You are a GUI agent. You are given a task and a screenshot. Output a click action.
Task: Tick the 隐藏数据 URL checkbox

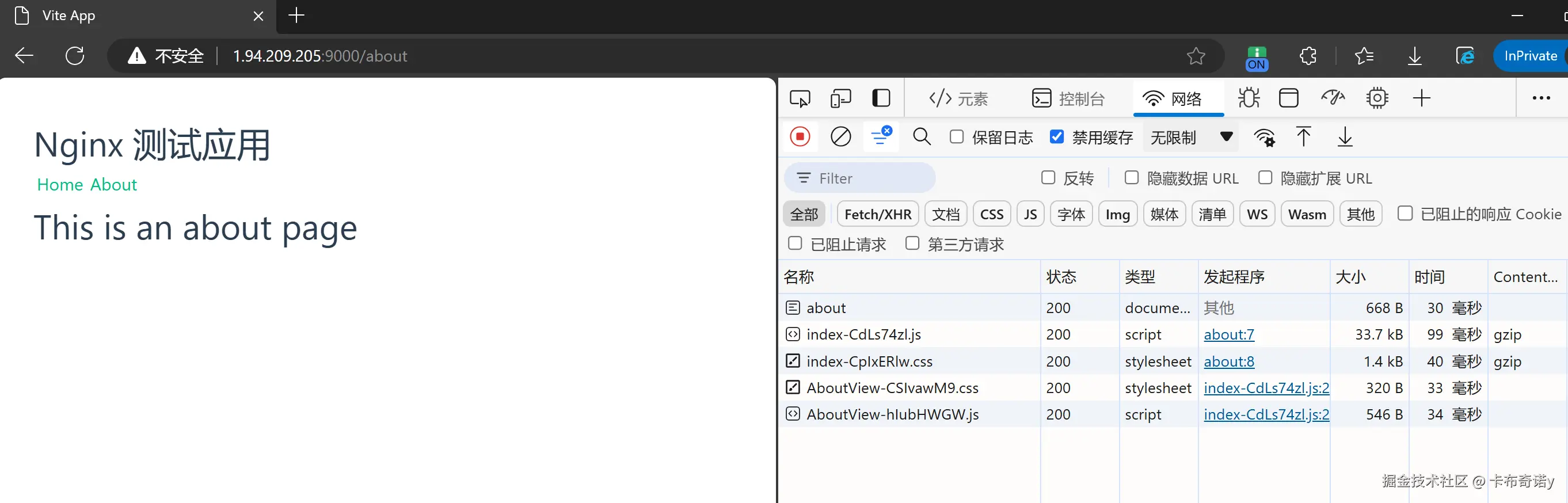click(1131, 178)
